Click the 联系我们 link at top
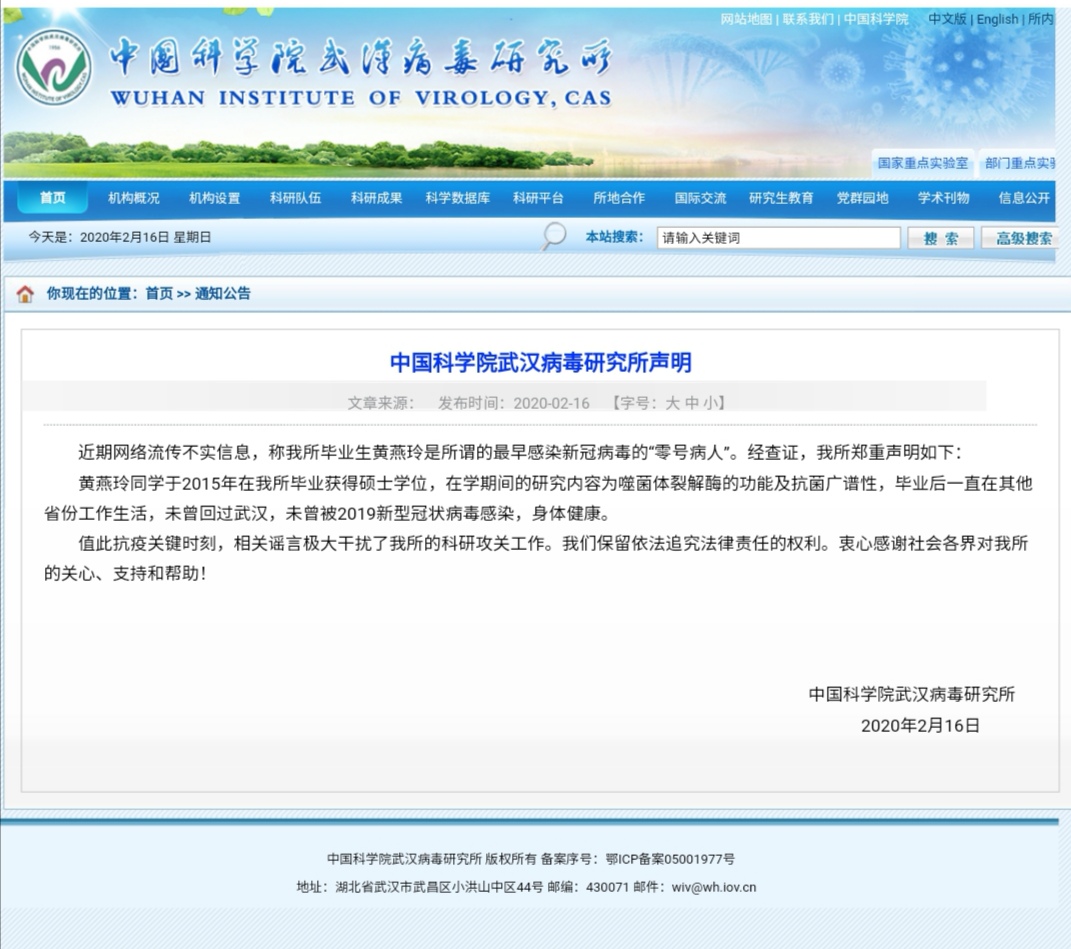 808,19
